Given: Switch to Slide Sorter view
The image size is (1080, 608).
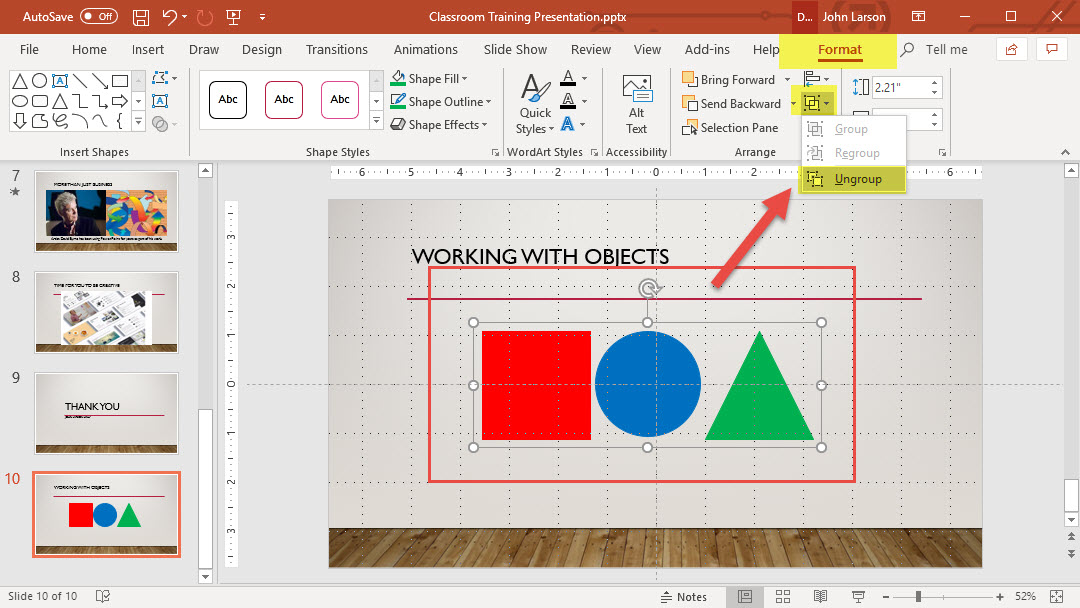Looking at the screenshot, I should pos(782,597).
